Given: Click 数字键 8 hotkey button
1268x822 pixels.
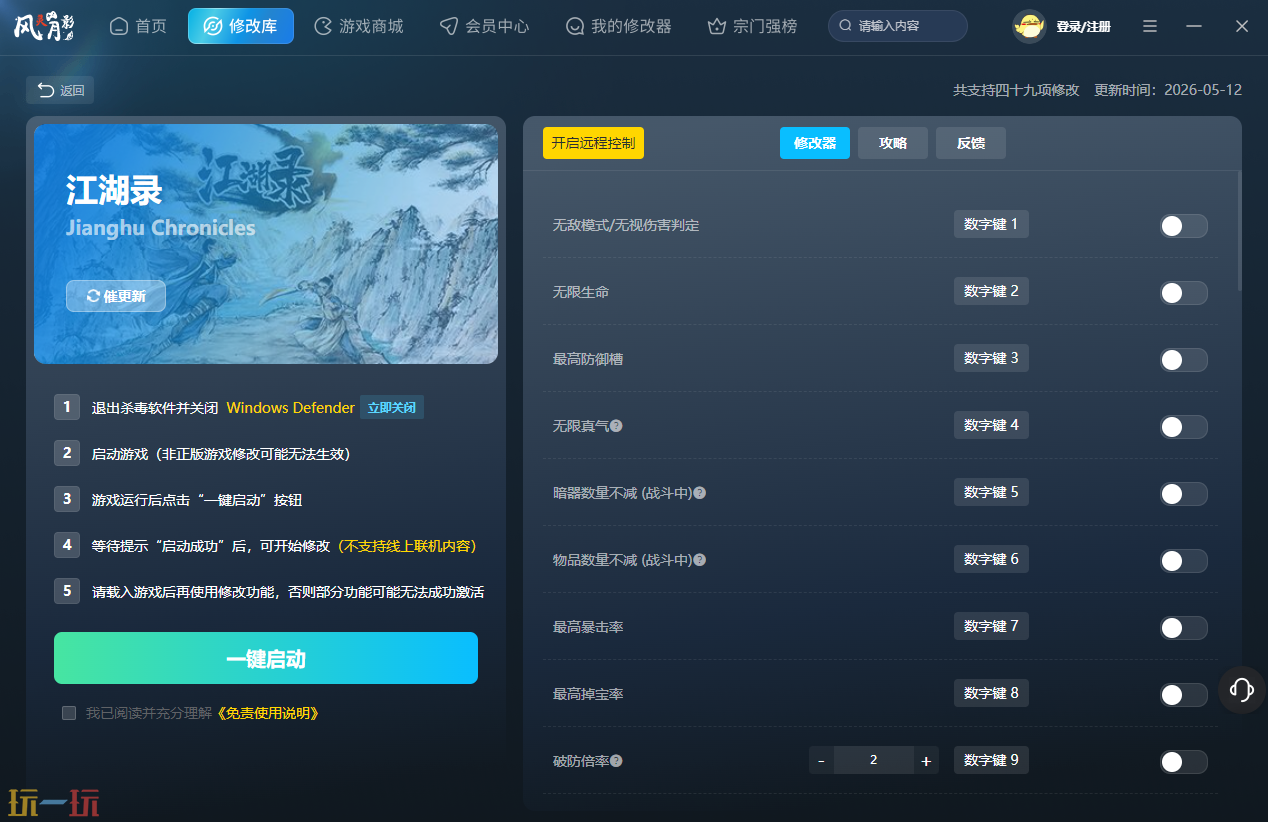Looking at the screenshot, I should tap(991, 693).
